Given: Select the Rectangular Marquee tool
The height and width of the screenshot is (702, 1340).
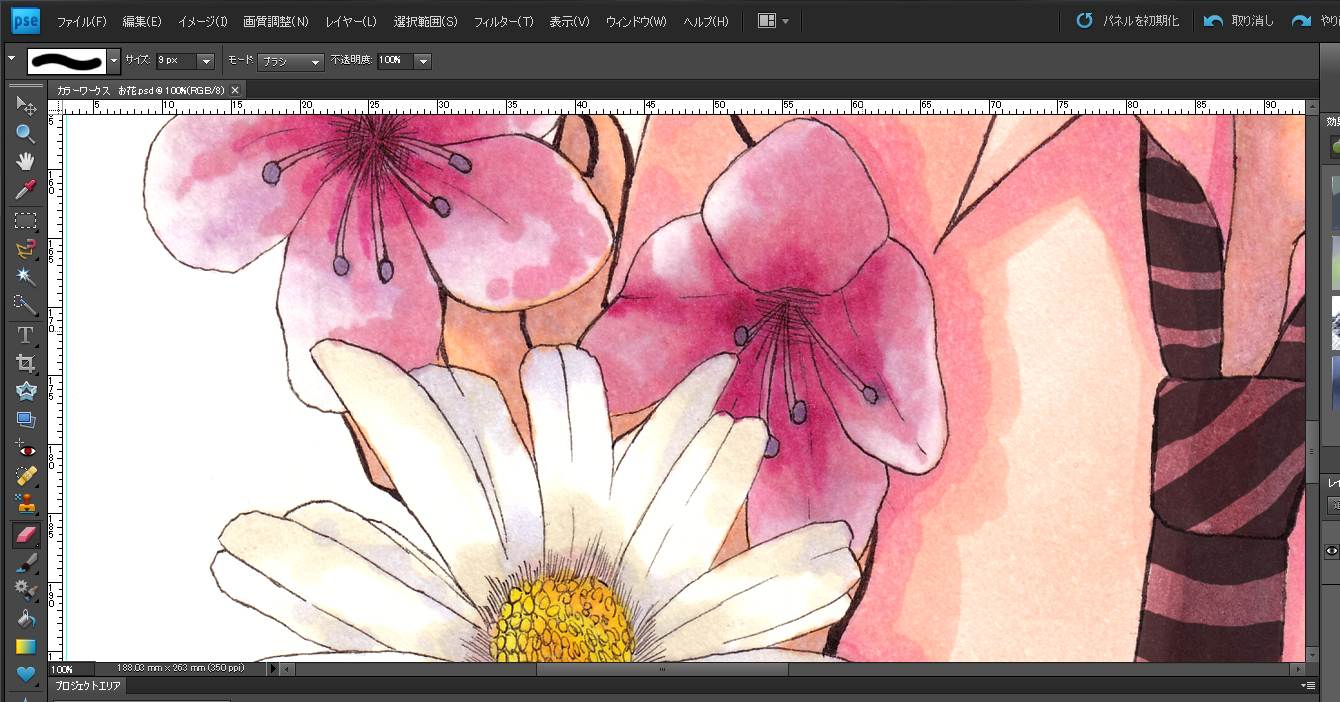Looking at the screenshot, I should click(x=25, y=220).
